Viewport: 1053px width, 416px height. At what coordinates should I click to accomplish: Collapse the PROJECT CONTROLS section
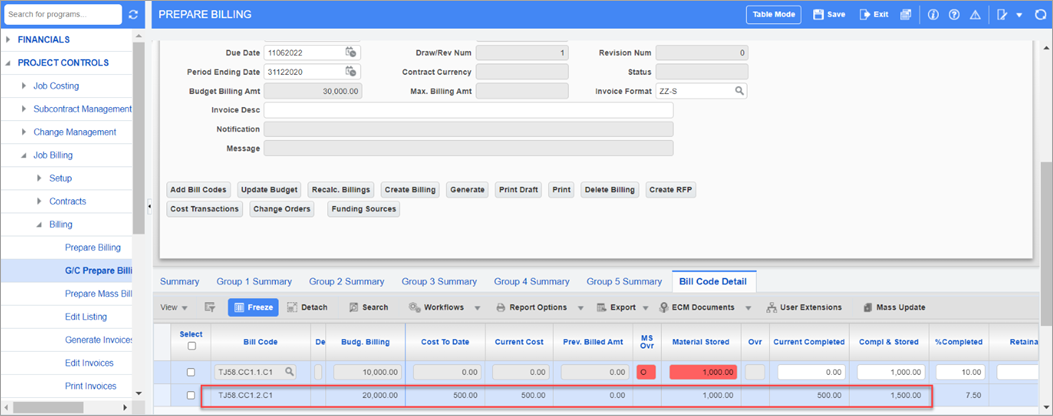coord(8,63)
